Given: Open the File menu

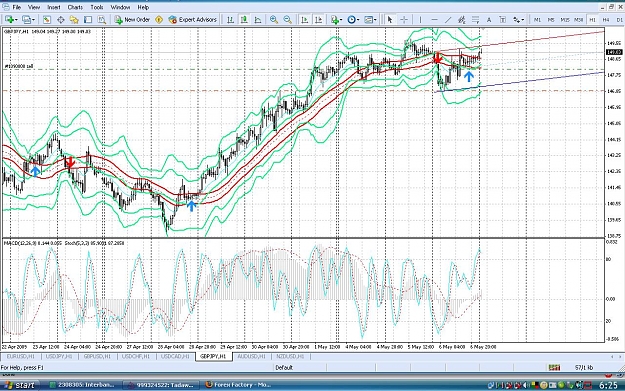Looking at the screenshot, I should 17,7.
